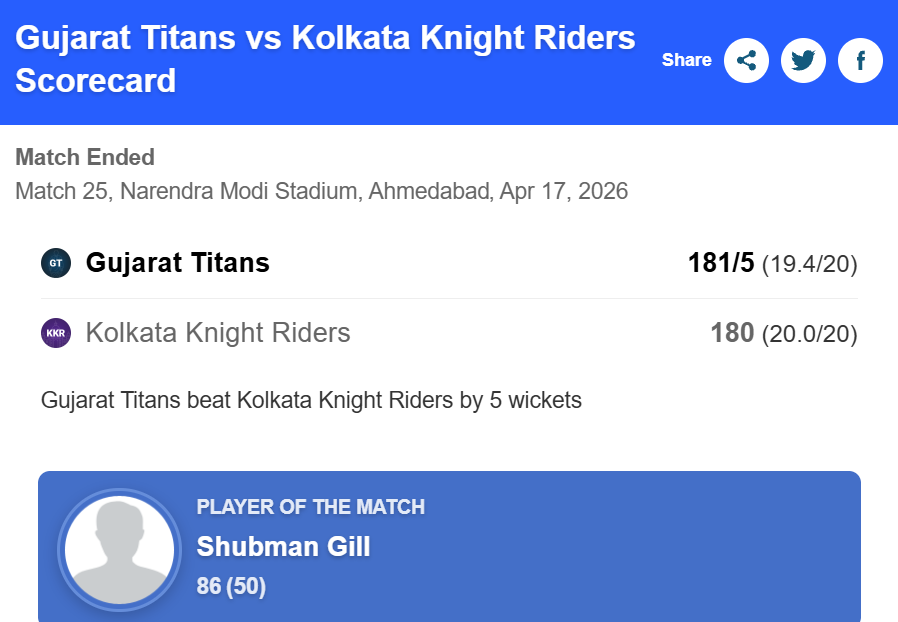The width and height of the screenshot is (898, 622).
Task: Click the Player of the Match label
Action: [x=310, y=506]
